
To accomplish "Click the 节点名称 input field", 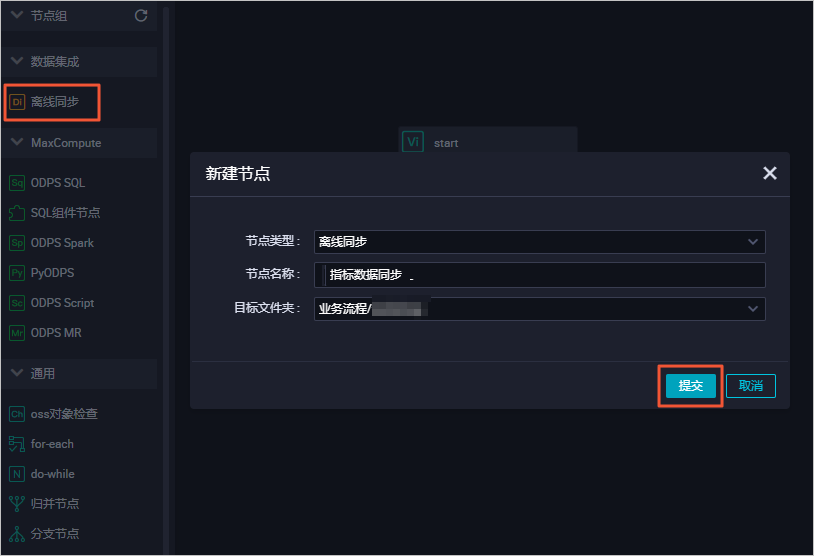I will [539, 275].
